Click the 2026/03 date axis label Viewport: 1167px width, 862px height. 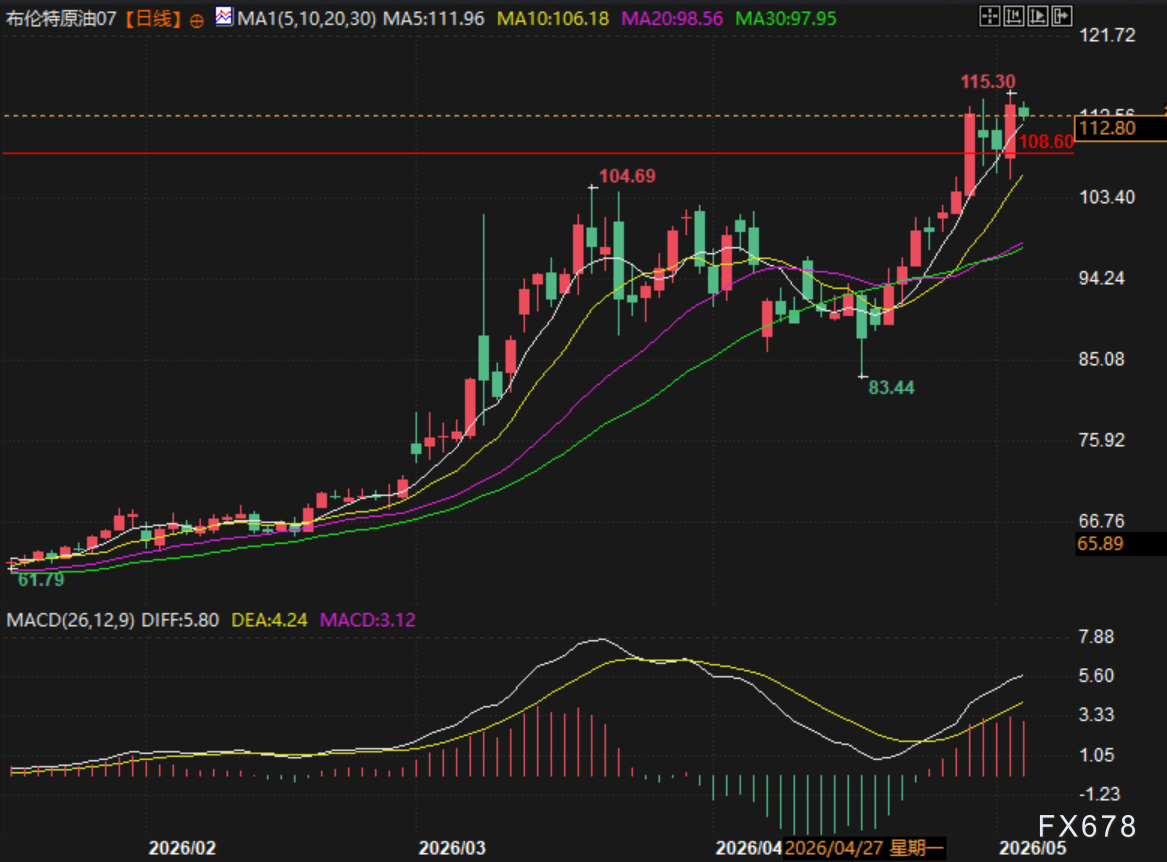(452, 848)
